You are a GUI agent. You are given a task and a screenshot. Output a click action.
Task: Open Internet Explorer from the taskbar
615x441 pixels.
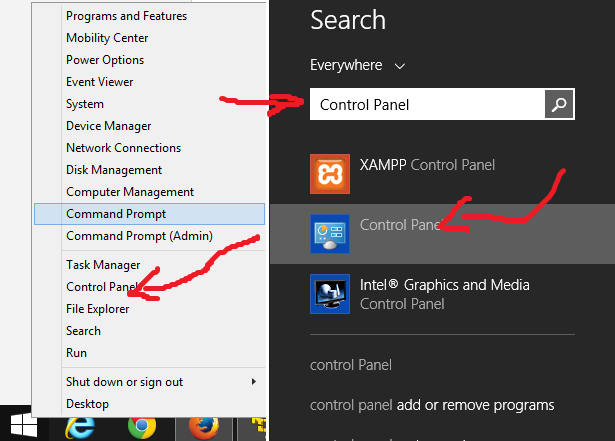(x=79, y=427)
